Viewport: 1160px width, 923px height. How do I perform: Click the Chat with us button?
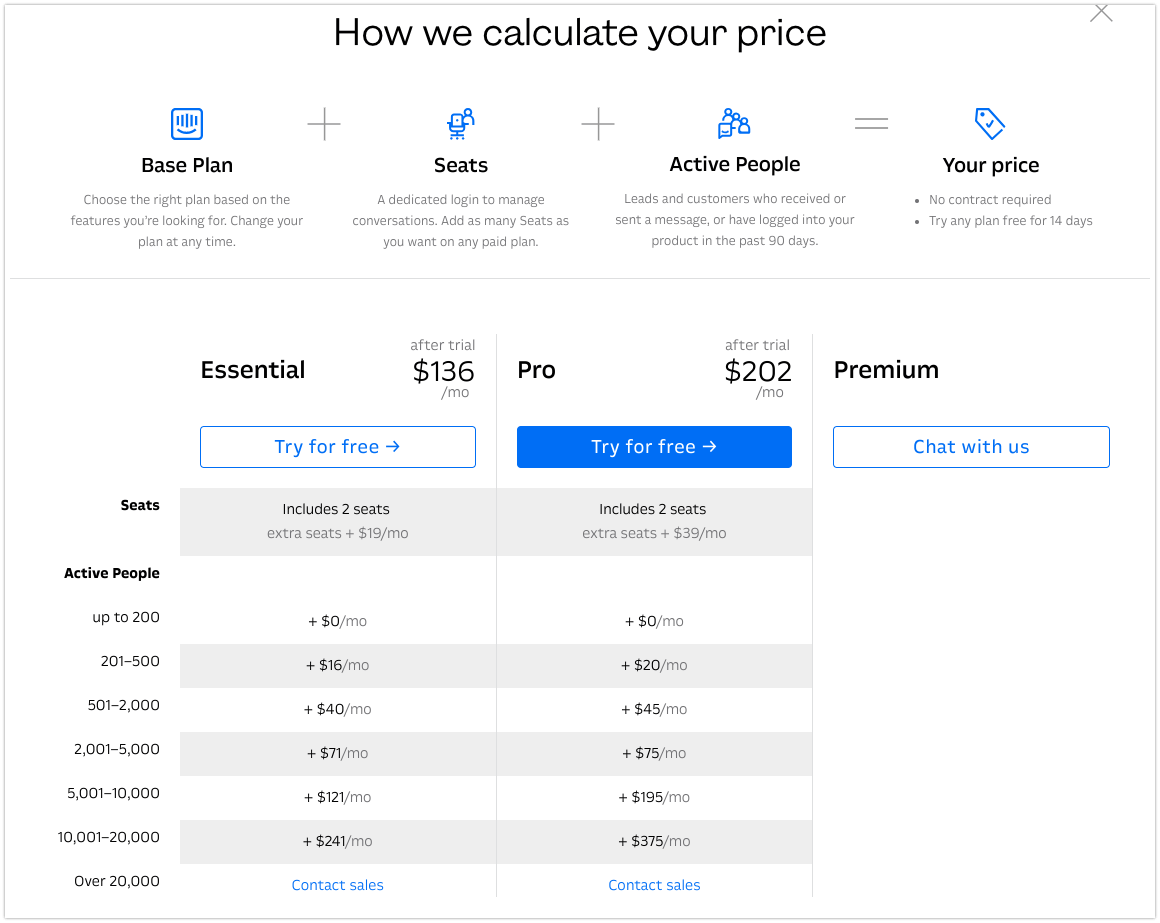tap(971, 447)
